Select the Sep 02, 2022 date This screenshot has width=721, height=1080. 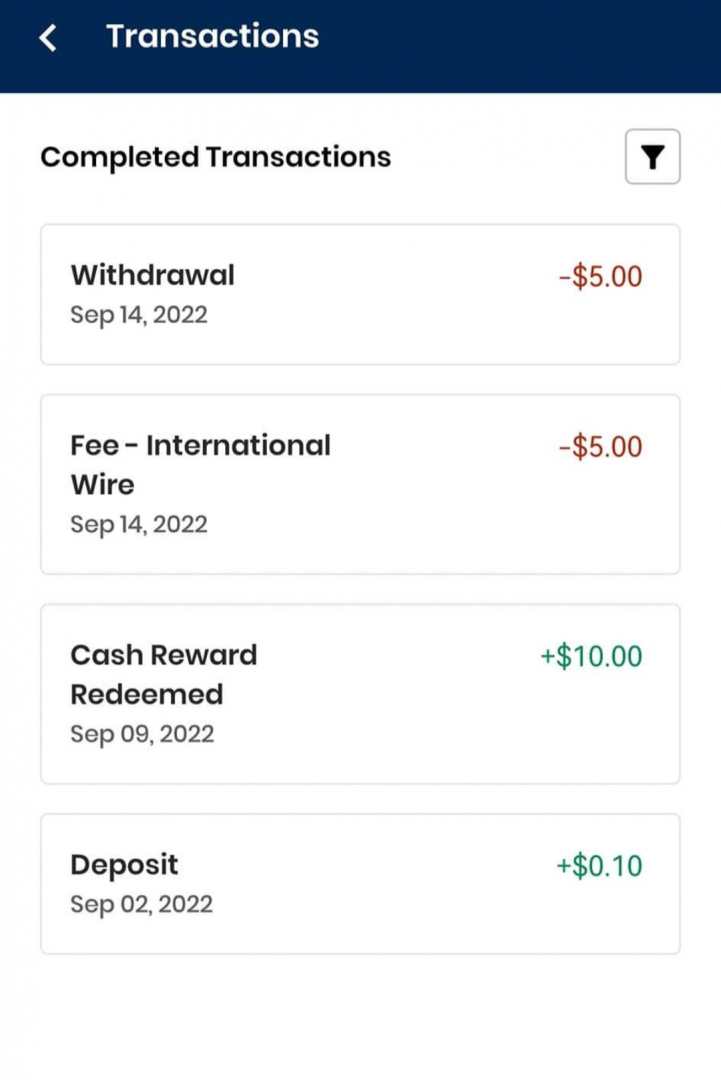click(x=141, y=905)
